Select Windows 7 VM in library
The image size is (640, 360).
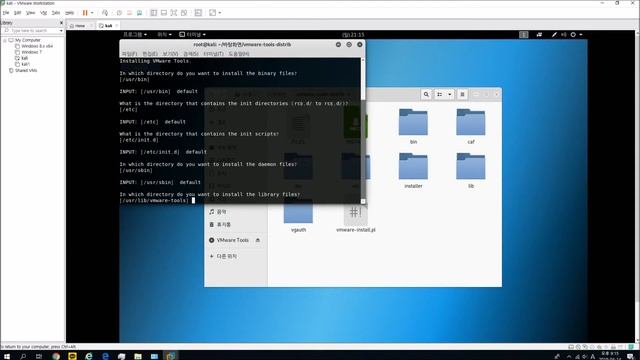tap(31, 52)
